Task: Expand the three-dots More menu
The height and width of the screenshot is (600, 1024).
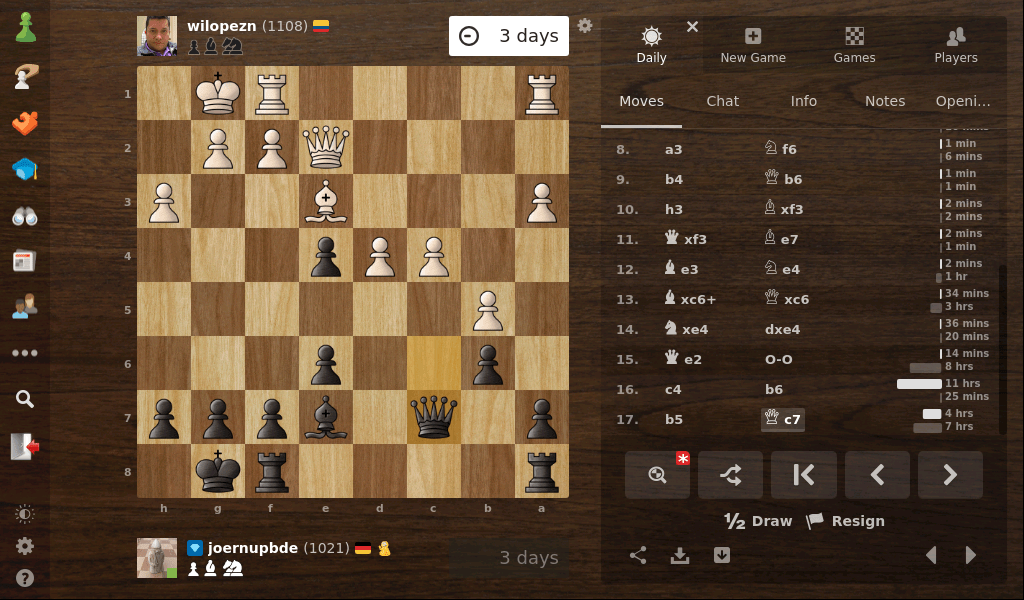Action: (25, 353)
